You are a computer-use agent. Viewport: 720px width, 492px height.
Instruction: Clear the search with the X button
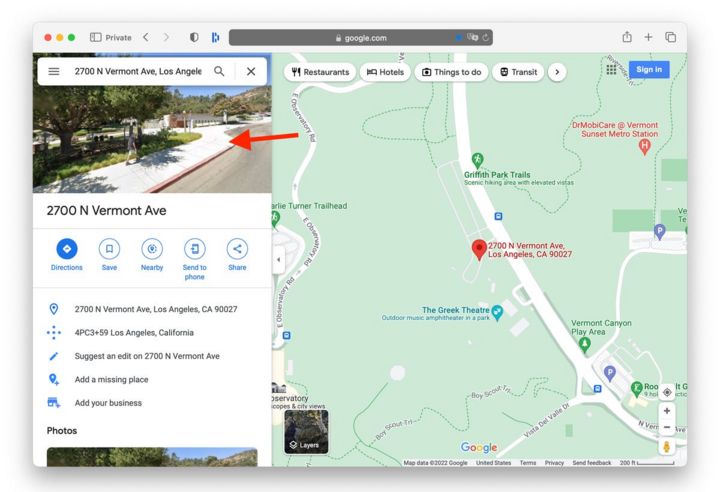[251, 71]
